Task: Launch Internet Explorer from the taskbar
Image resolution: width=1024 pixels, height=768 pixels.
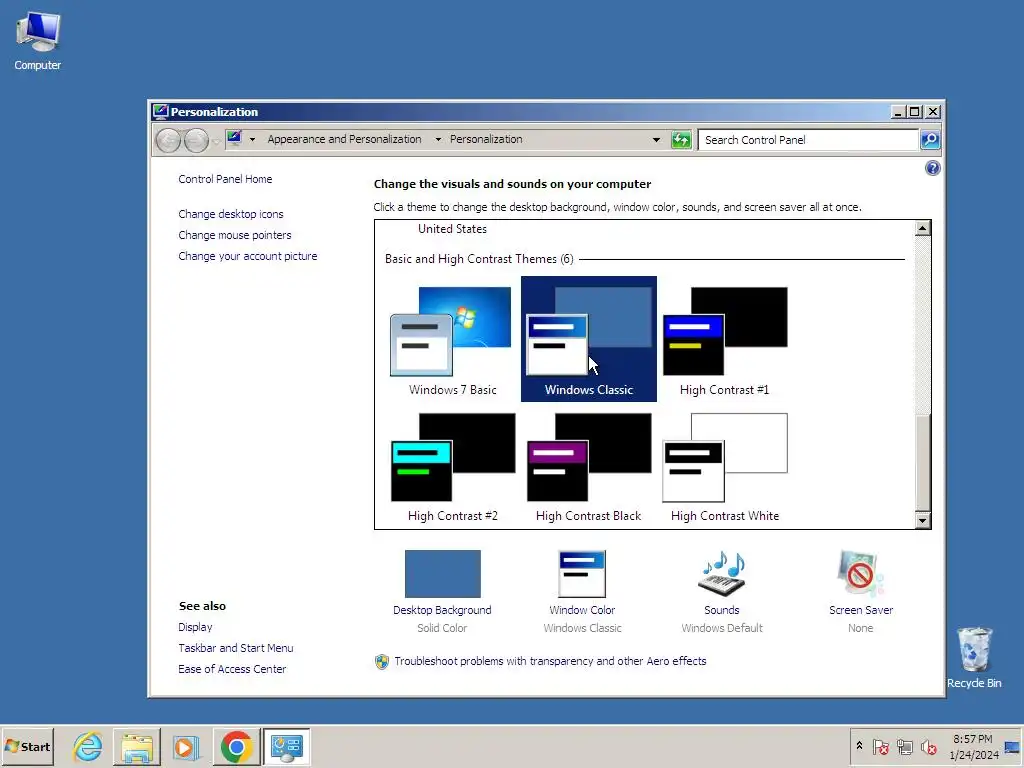Action: tap(88, 746)
